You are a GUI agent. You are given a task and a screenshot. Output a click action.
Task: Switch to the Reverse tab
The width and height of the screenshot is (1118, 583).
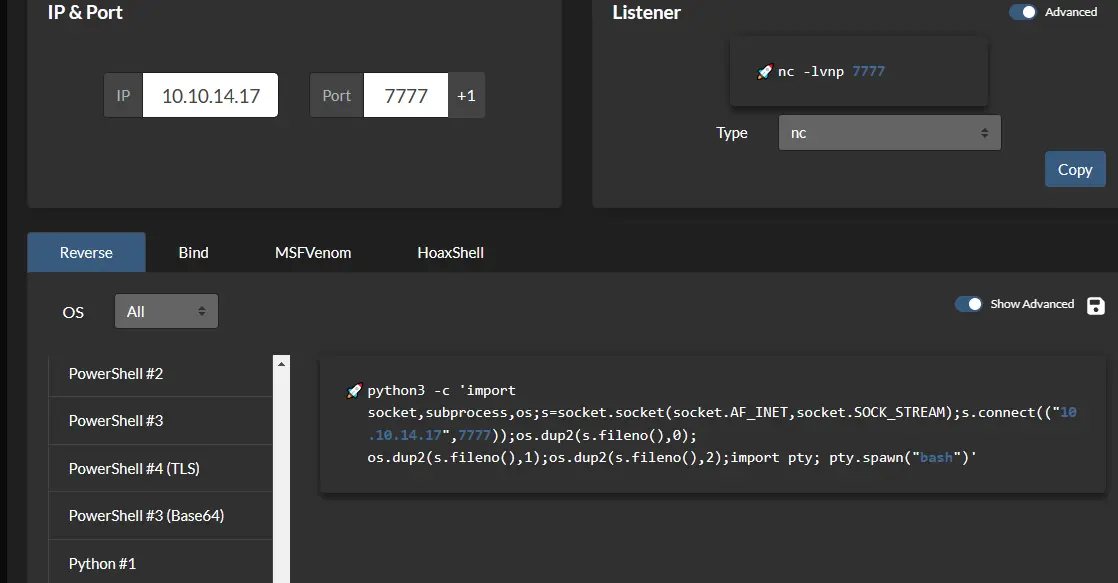coord(86,252)
